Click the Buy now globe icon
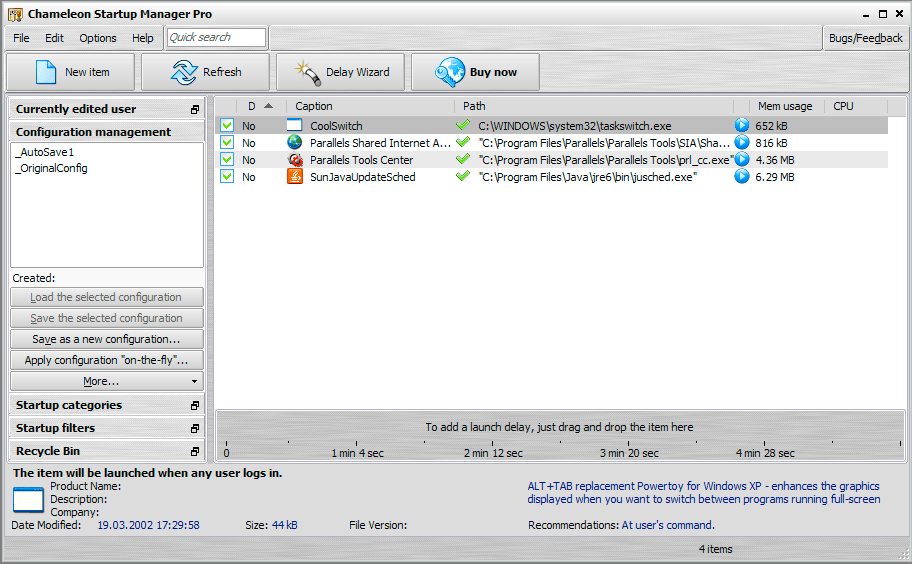912x564 pixels. coord(450,72)
